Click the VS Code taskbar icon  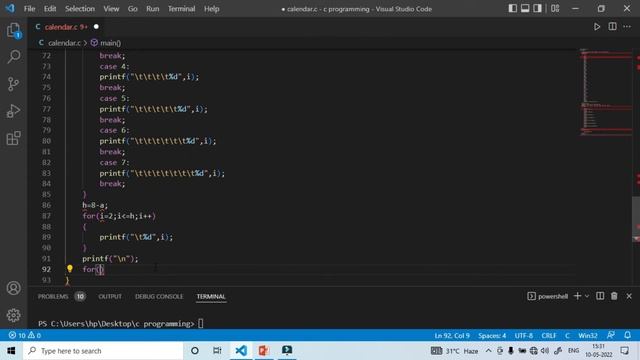241,351
